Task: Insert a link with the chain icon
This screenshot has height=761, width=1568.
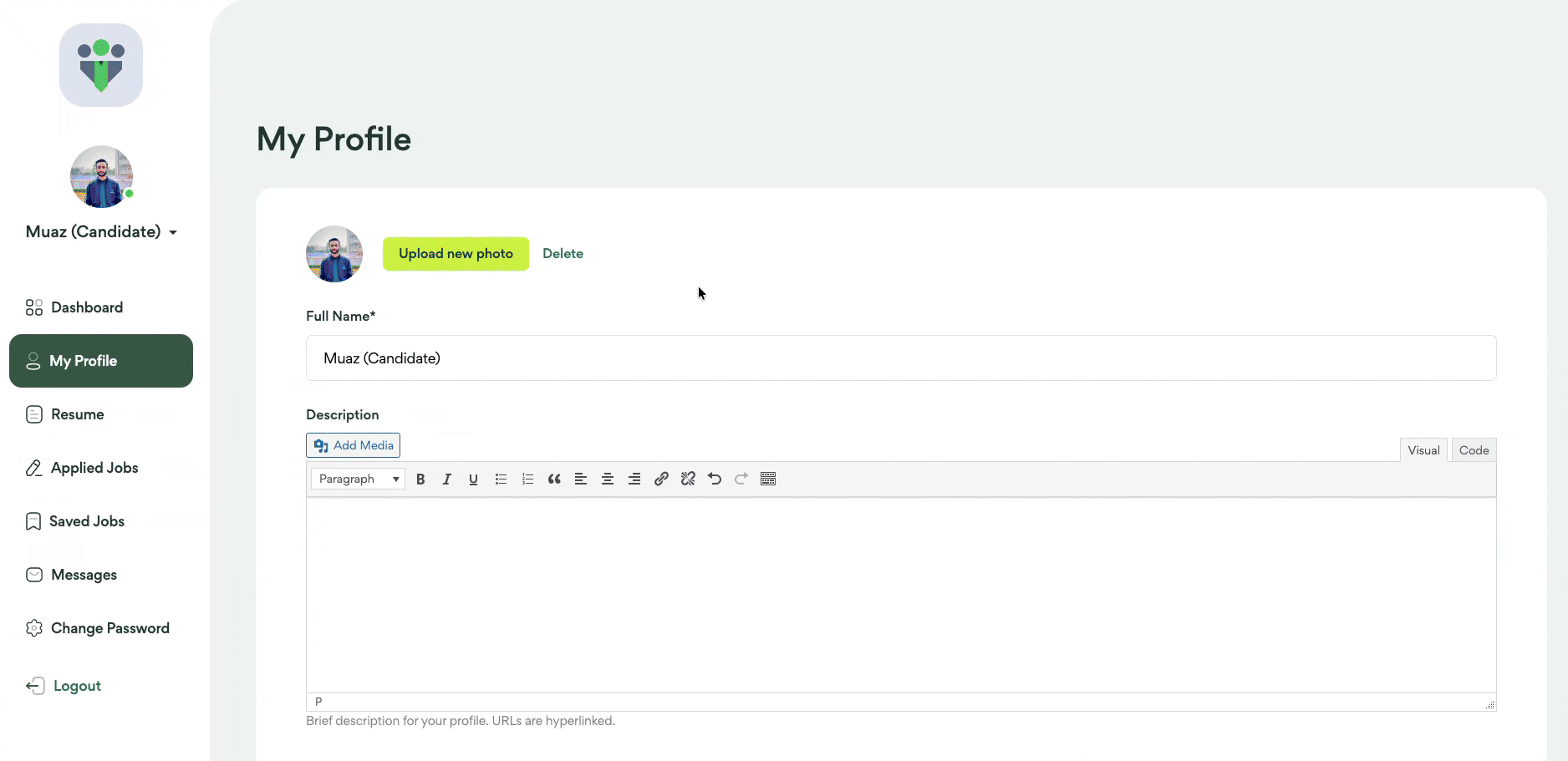Action: click(x=661, y=479)
